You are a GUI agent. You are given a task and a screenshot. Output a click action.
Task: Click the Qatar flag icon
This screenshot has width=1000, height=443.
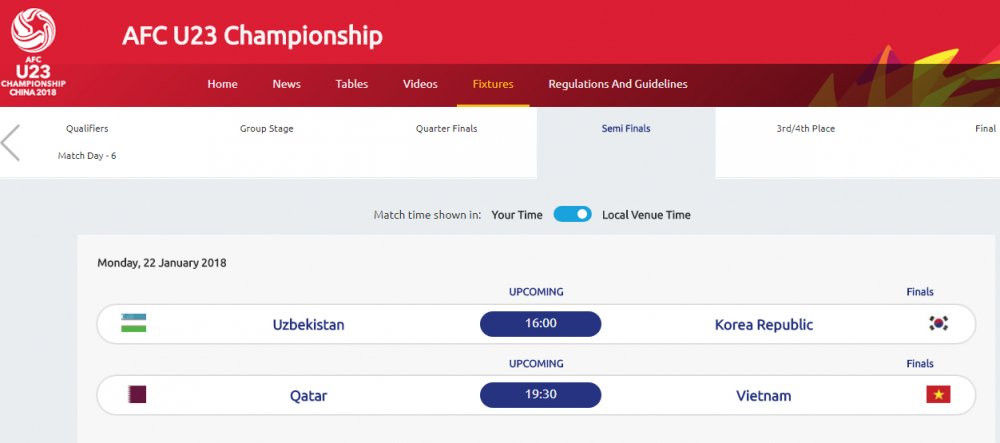click(x=135, y=394)
